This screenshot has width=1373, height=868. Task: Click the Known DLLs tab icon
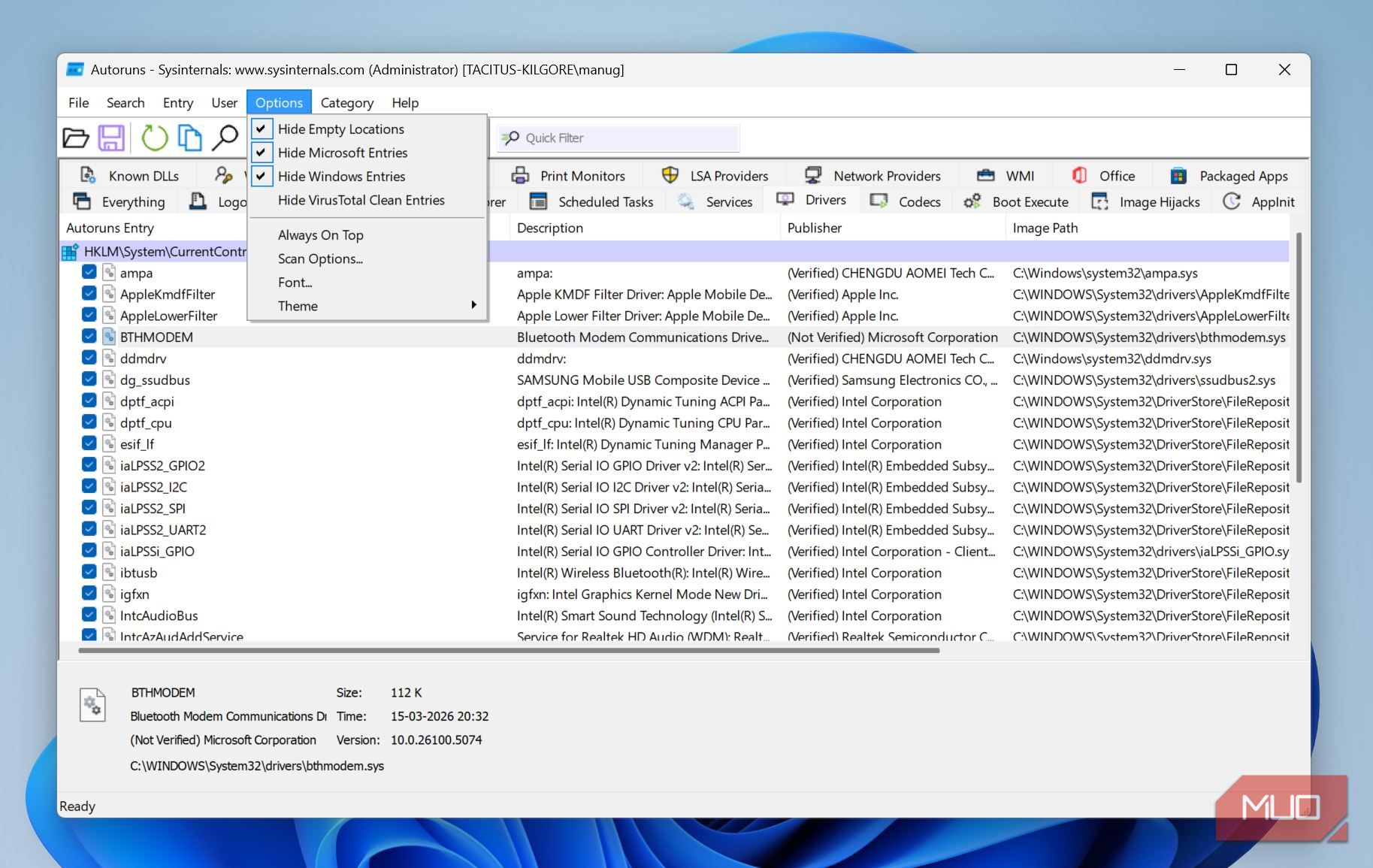[x=88, y=176]
